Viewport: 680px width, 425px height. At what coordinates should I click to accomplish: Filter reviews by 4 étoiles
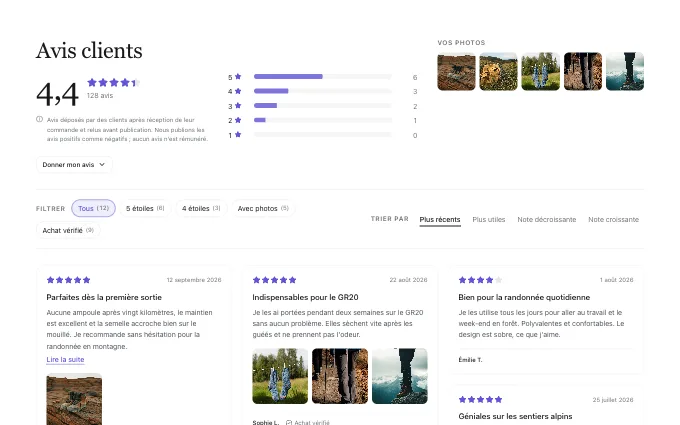(x=201, y=208)
